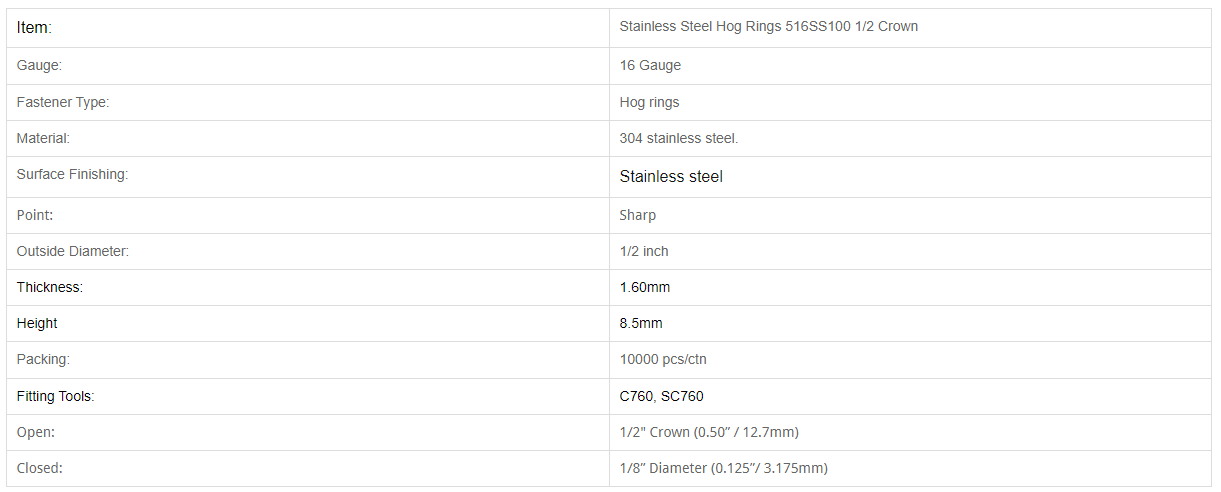
Task: Click the Fastener Type label
Action: click(63, 102)
